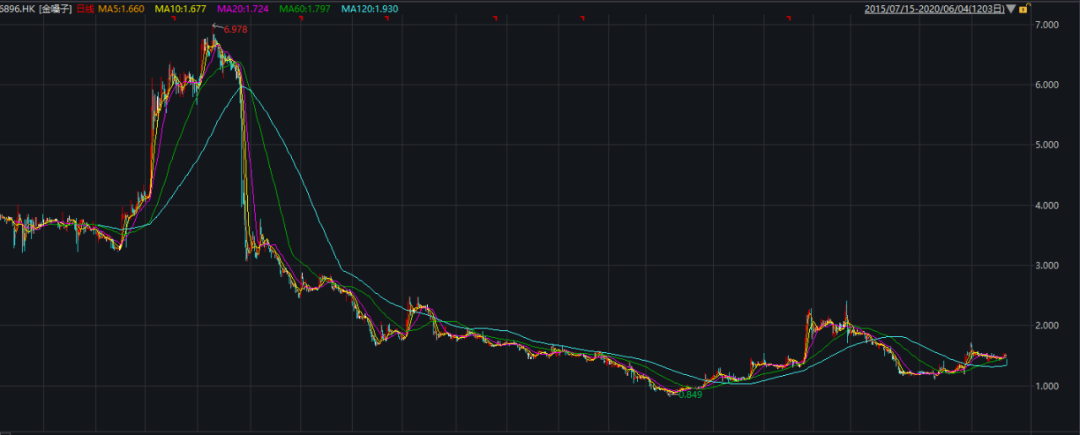Click the 6.978 highest price annotation
The image size is (1080, 435).
coord(235,30)
